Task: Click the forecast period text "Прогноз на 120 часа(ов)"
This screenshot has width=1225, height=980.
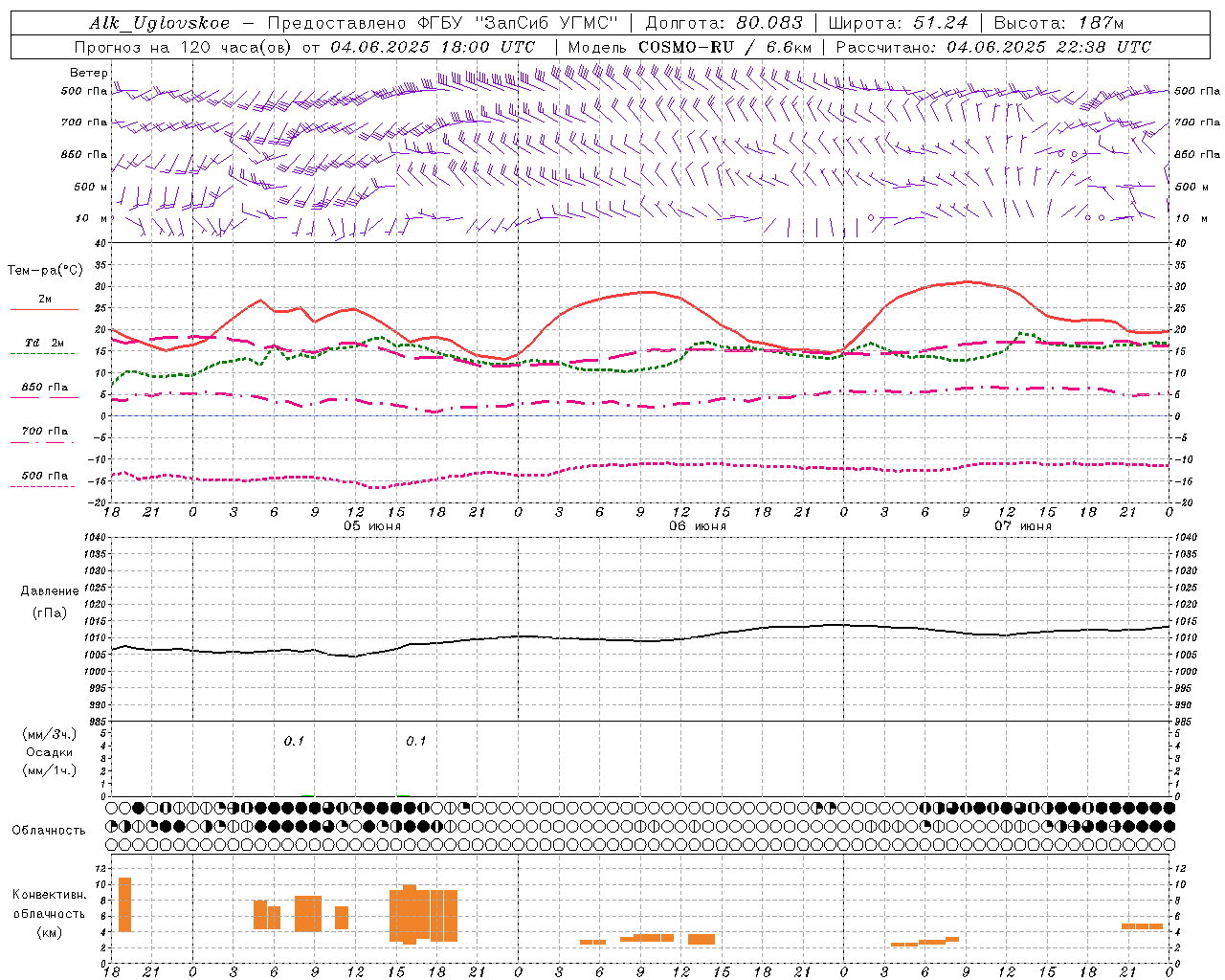Action: (x=185, y=47)
